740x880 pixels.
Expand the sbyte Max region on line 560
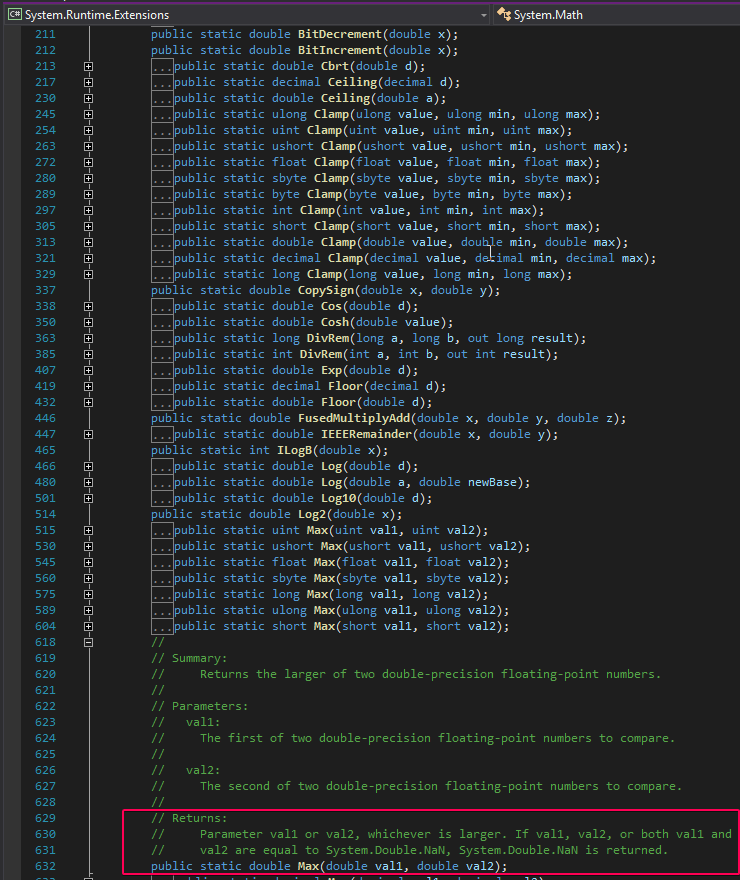(x=88, y=578)
